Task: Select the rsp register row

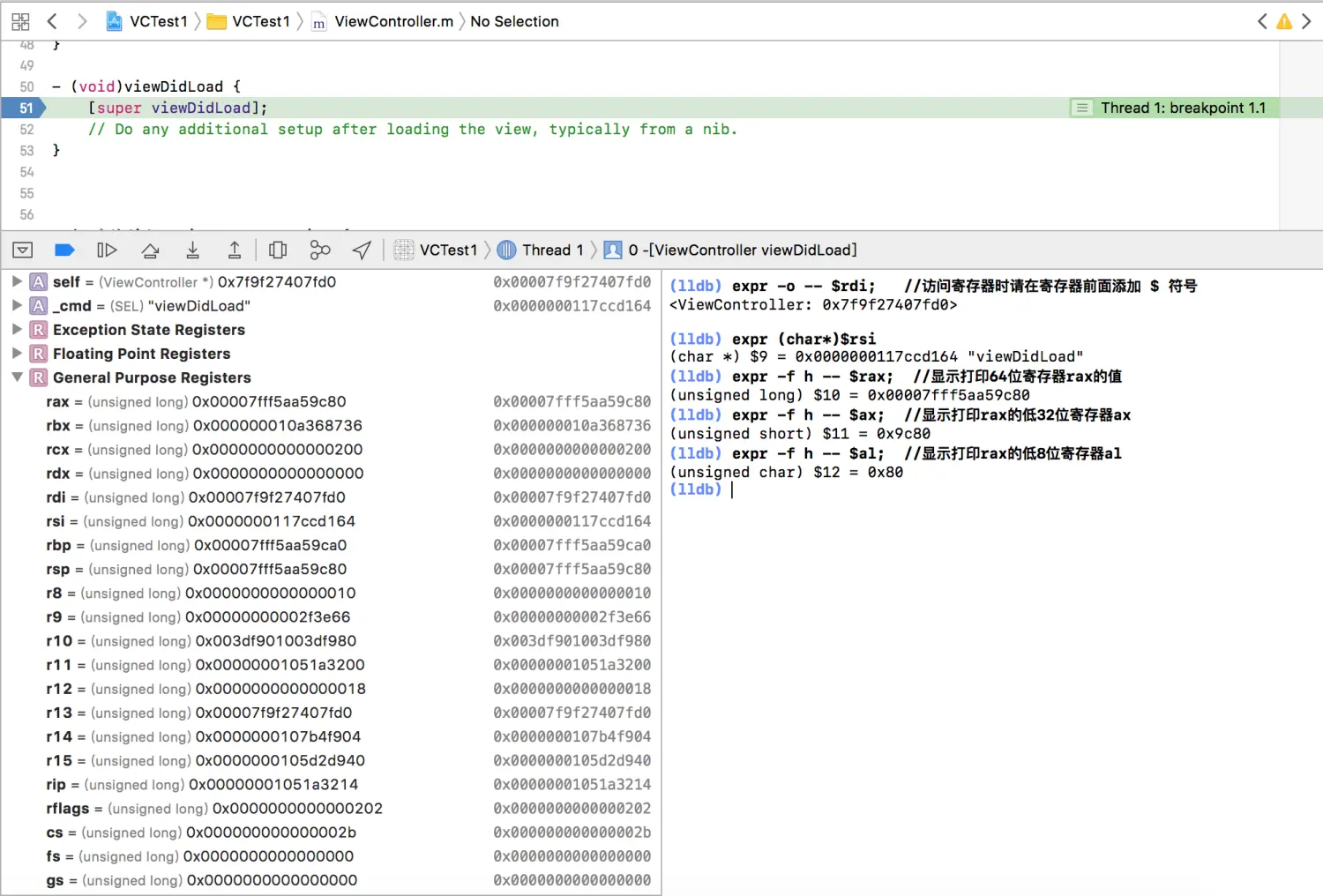Action: pos(331,570)
